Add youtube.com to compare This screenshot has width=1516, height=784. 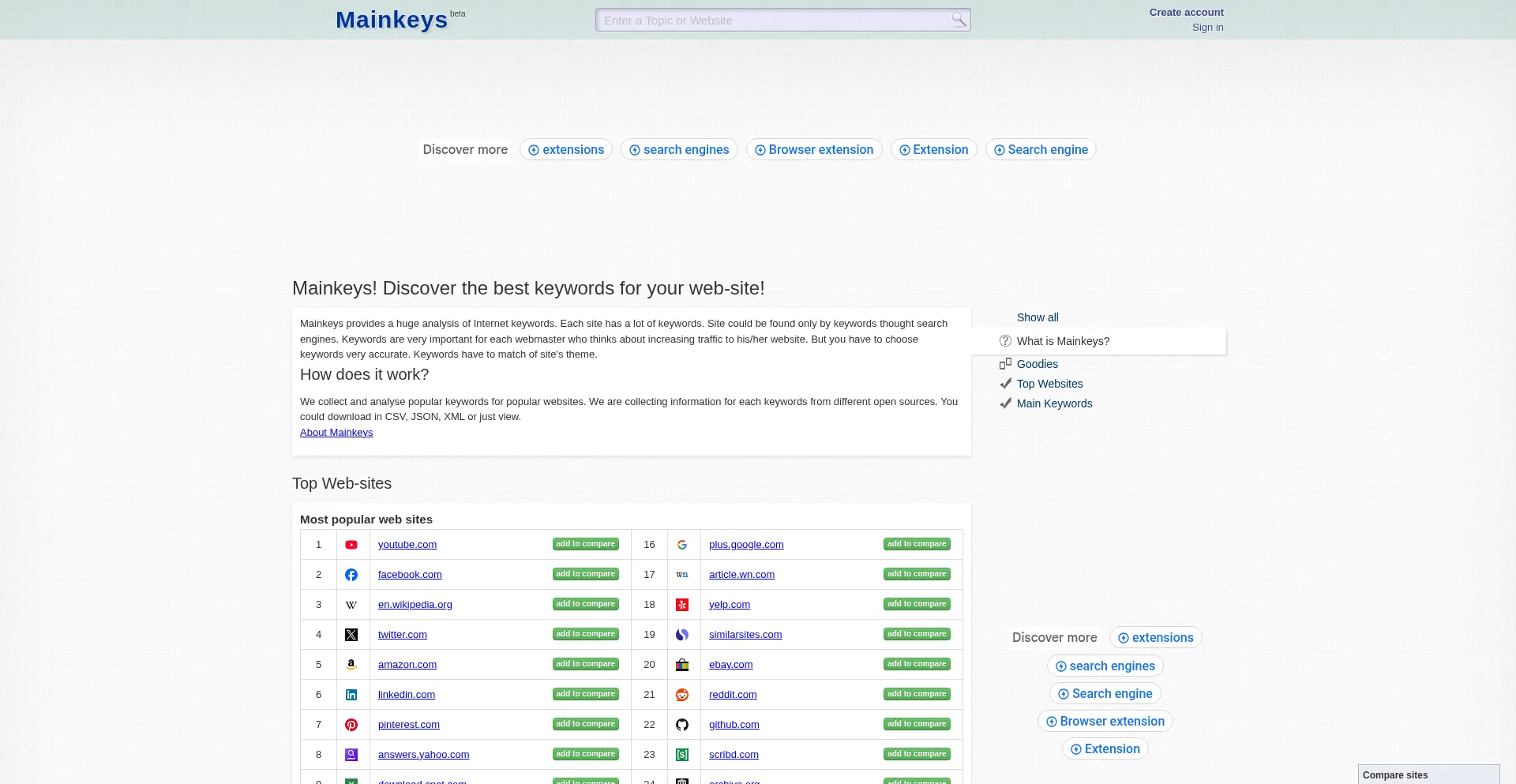pos(585,544)
